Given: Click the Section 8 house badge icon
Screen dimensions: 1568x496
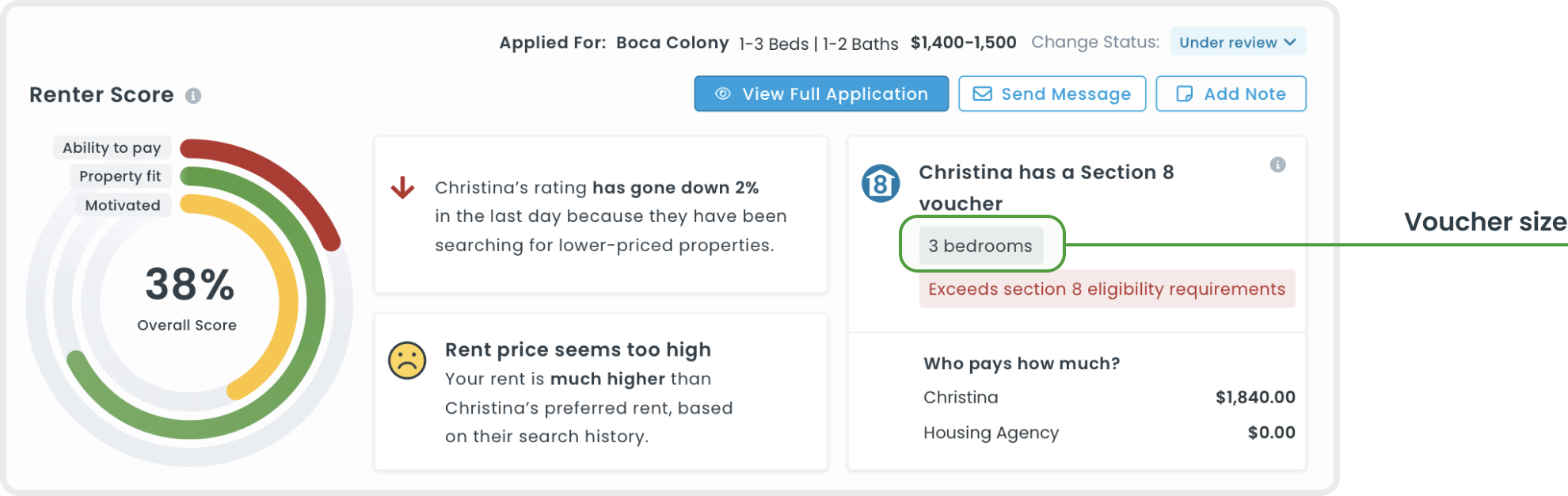Looking at the screenshot, I should click(881, 184).
